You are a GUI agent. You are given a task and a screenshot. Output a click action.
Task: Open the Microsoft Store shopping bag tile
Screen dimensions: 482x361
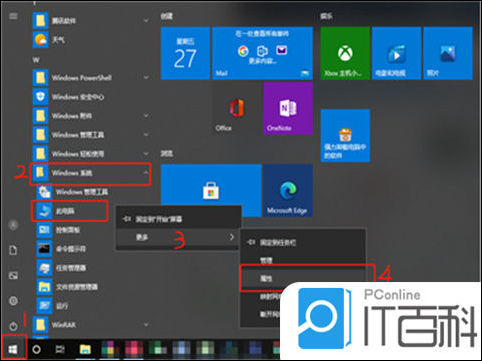pos(211,191)
